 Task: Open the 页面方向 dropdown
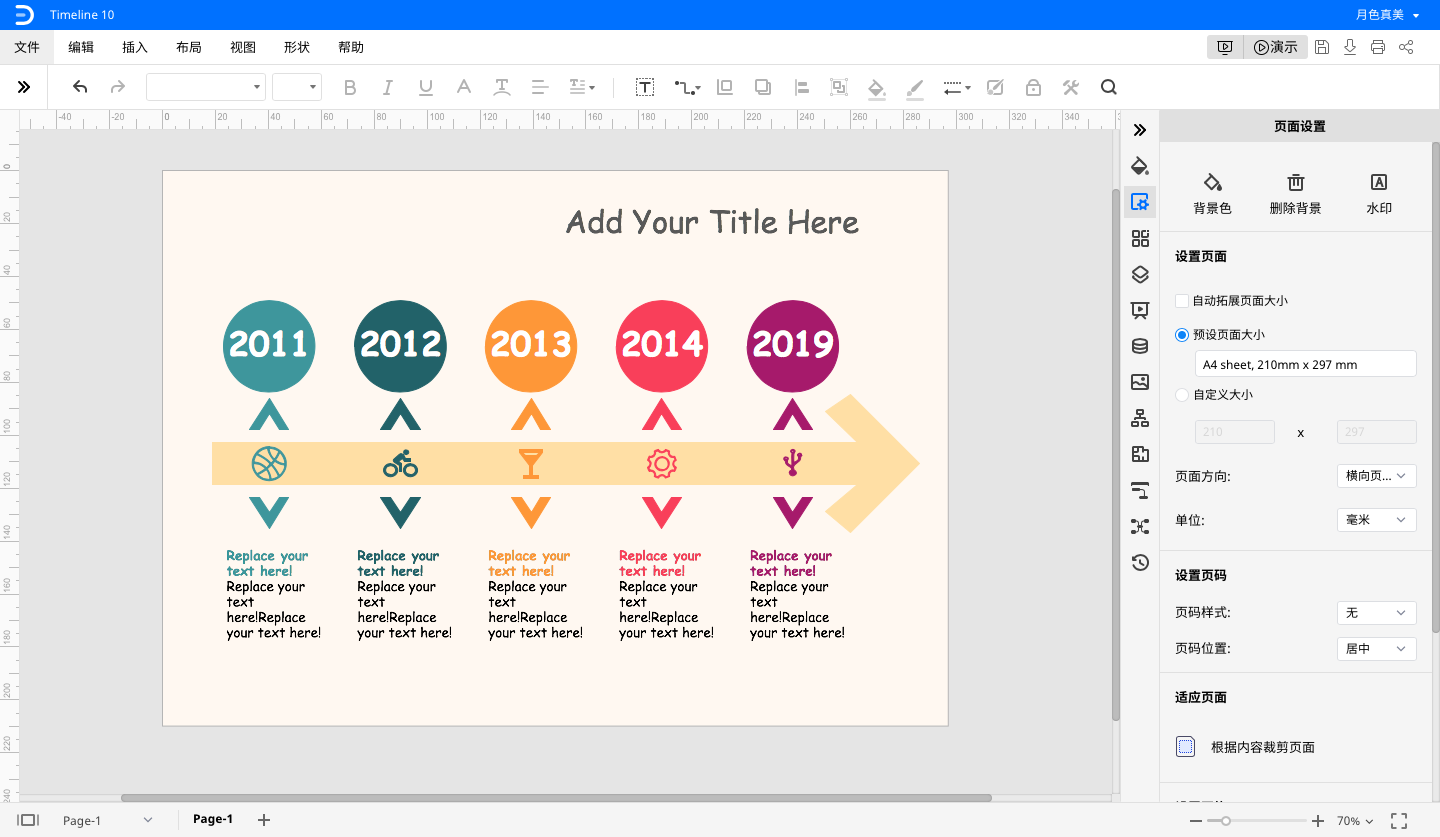pos(1376,476)
